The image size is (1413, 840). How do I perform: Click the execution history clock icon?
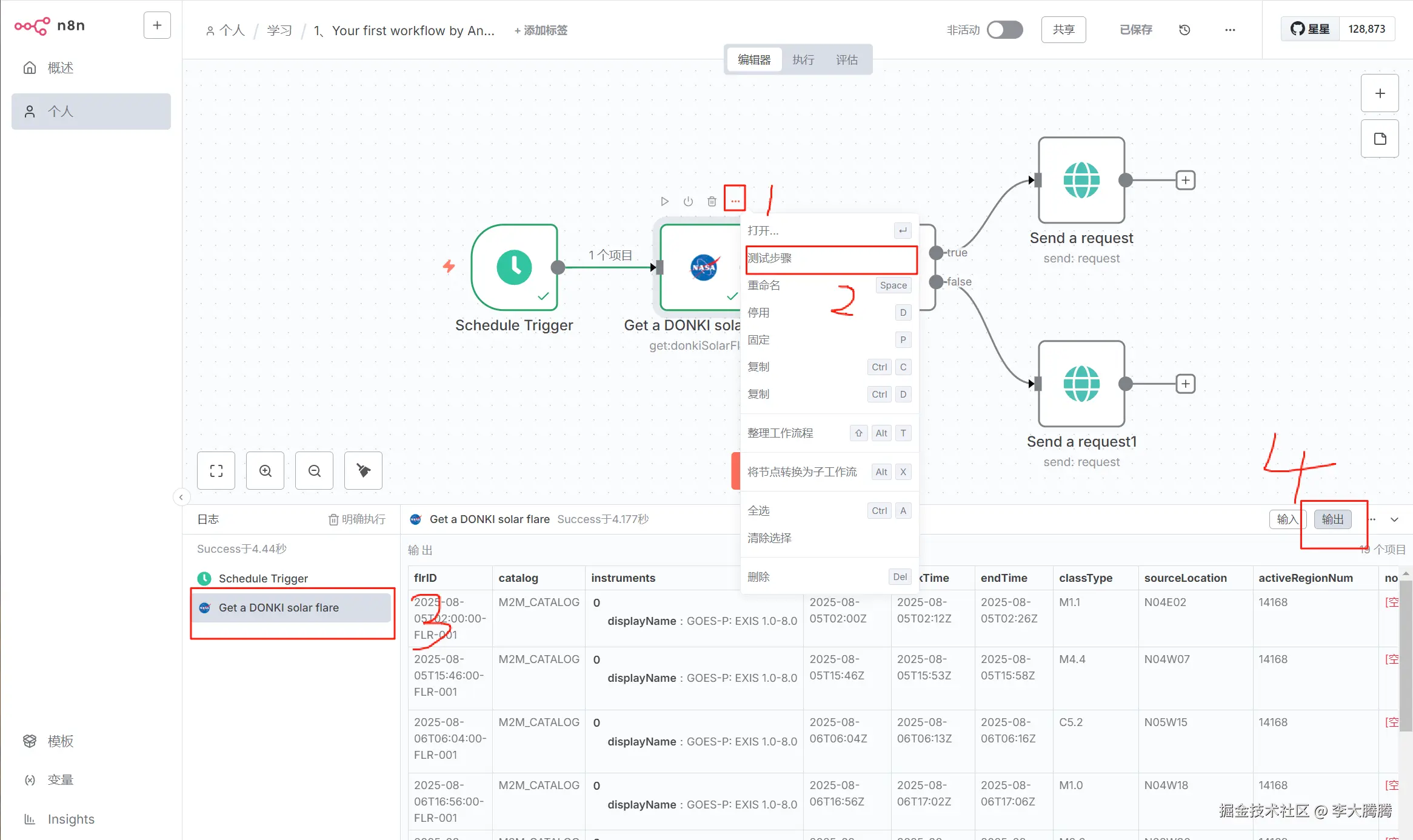(x=1184, y=30)
